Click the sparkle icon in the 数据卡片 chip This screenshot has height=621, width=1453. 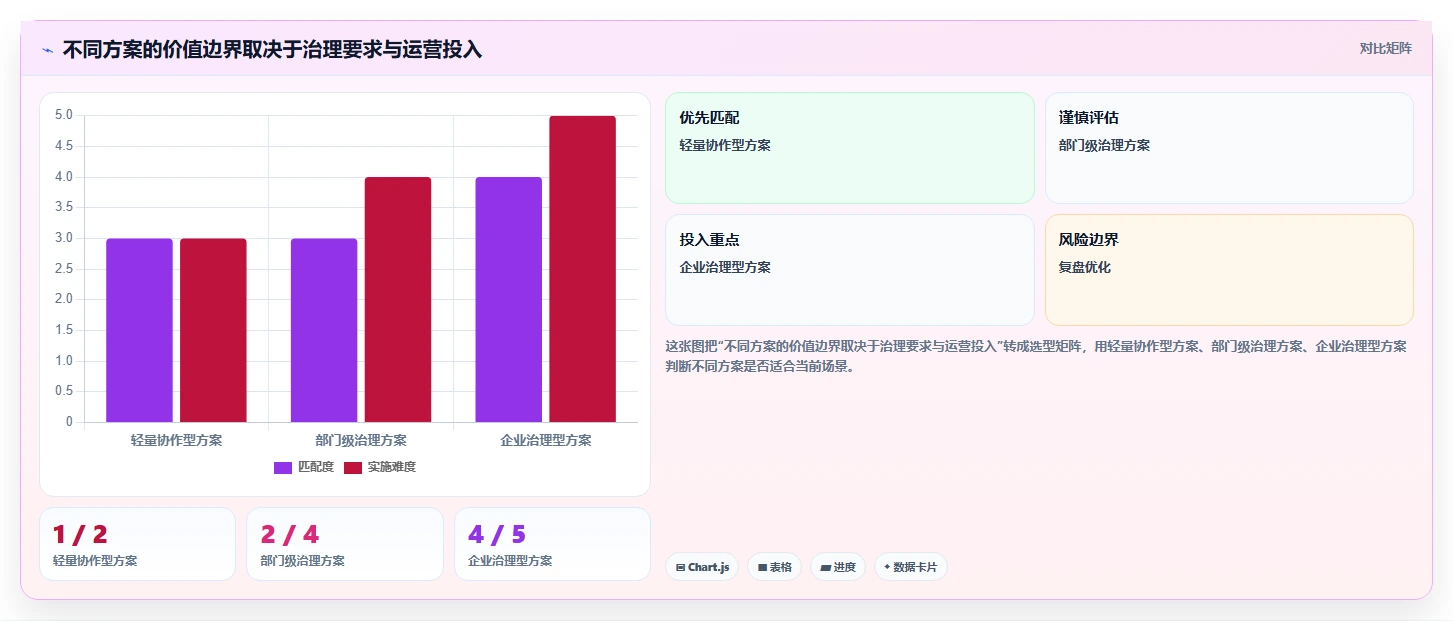[x=887, y=567]
